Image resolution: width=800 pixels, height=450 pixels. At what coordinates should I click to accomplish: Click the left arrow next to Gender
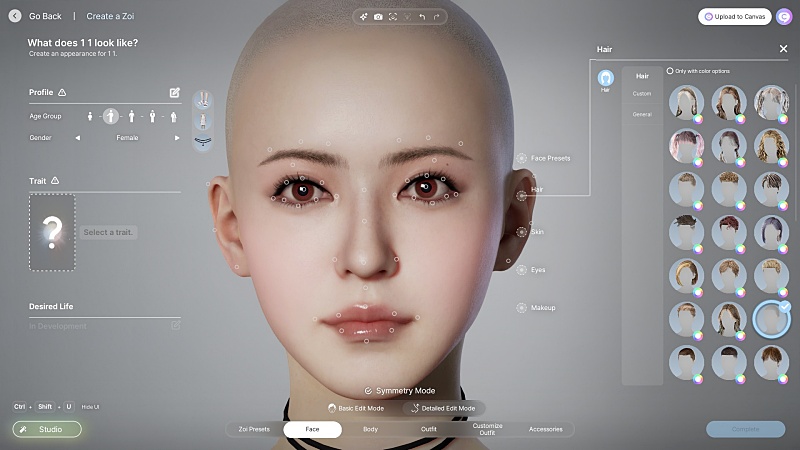[x=78, y=138]
